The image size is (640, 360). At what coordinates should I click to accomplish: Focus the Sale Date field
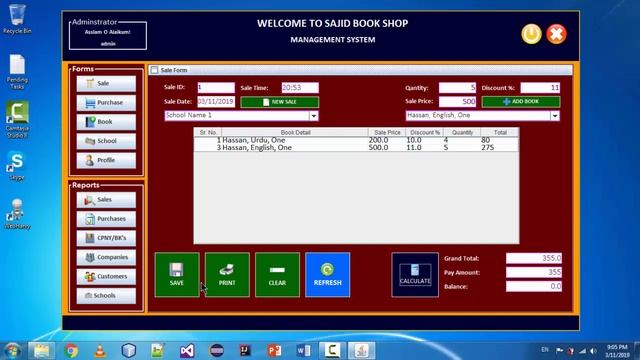pos(216,101)
